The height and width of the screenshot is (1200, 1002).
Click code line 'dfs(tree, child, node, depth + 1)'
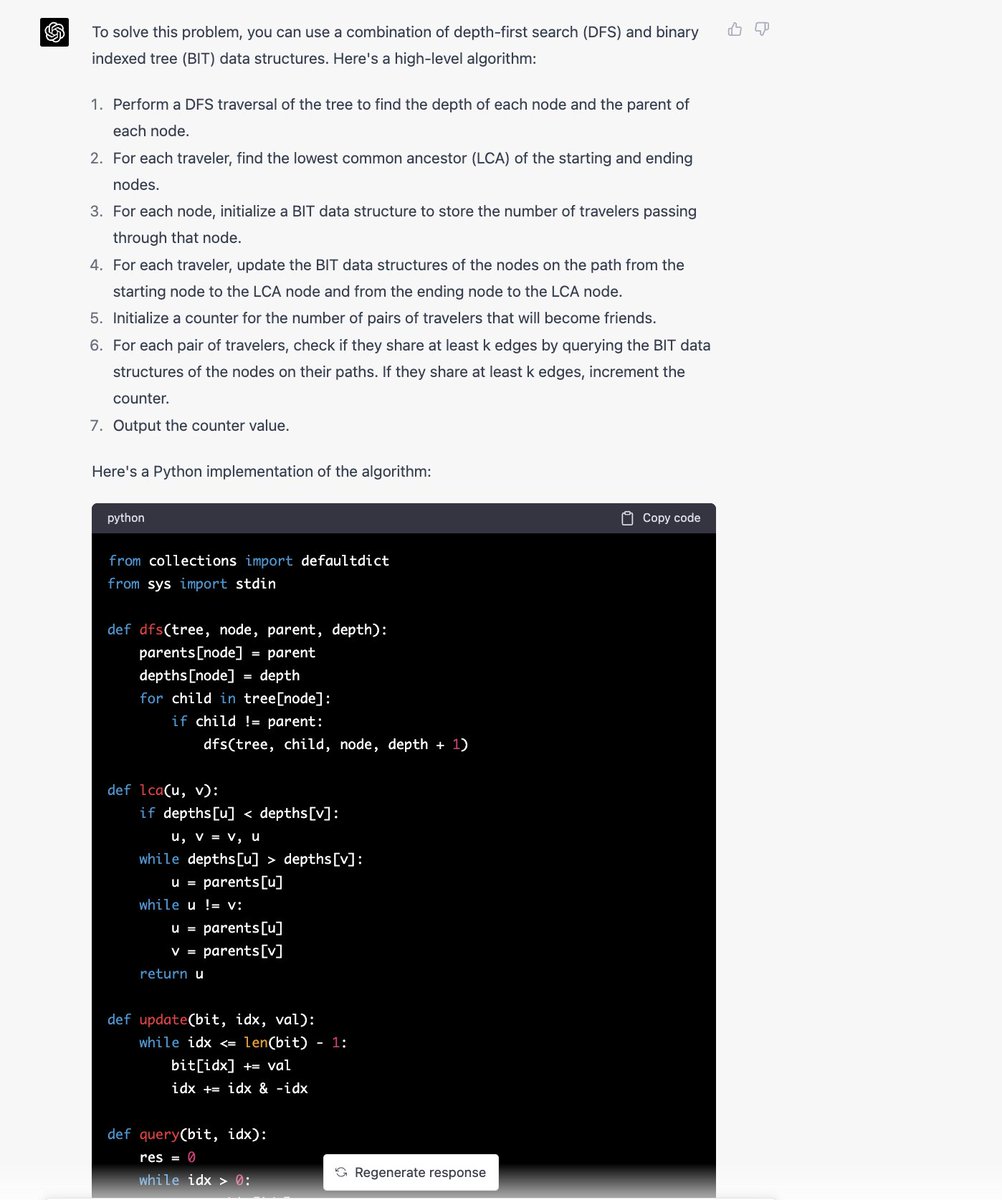point(336,744)
